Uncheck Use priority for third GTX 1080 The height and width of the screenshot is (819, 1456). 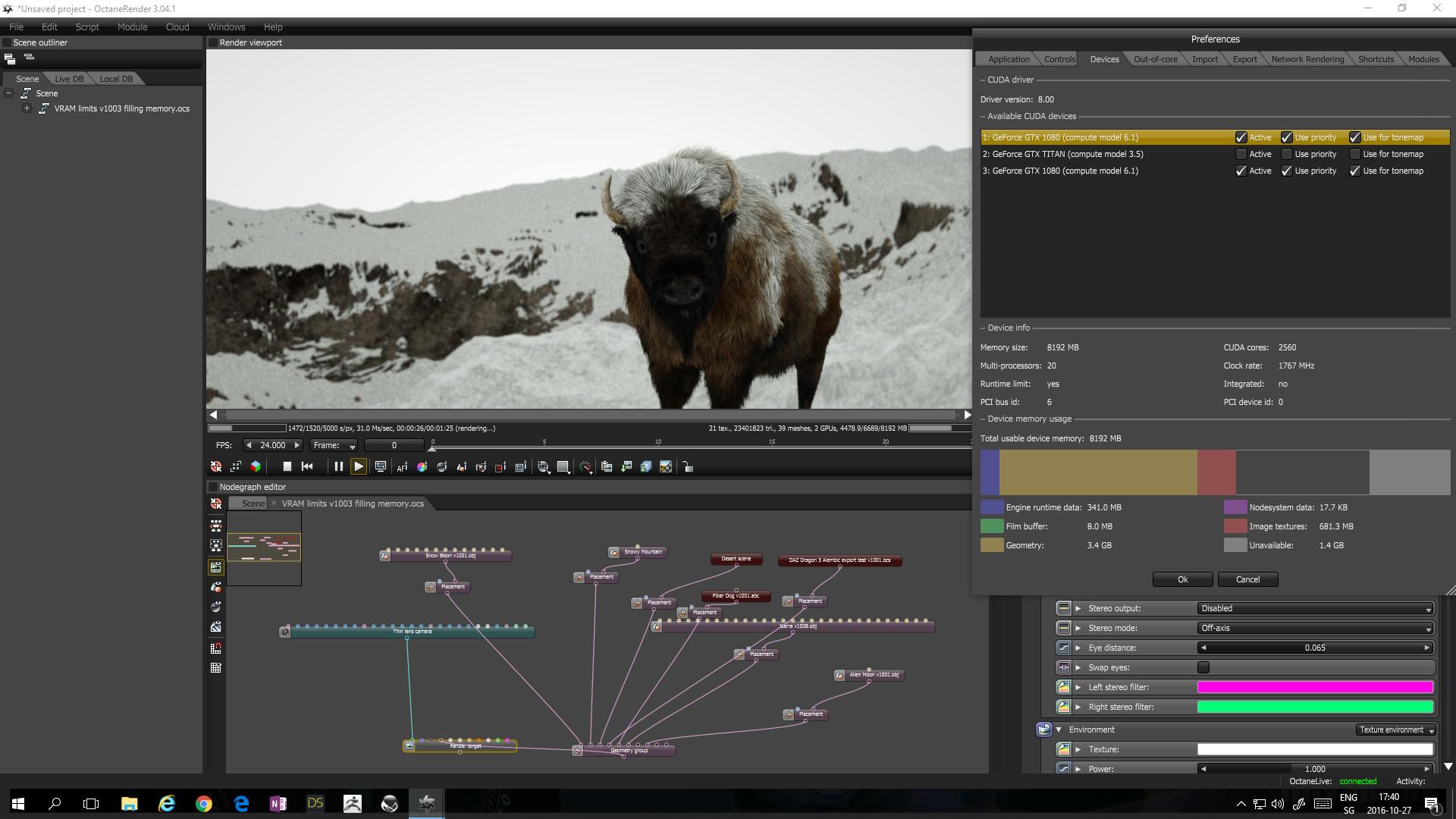click(1286, 171)
